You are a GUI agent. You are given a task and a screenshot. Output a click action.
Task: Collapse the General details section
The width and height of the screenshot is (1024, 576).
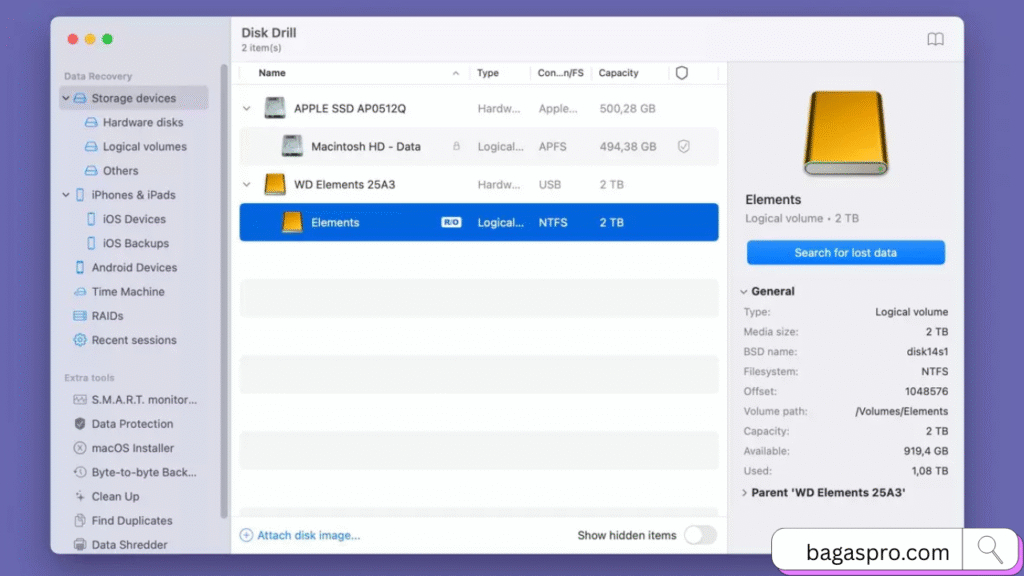click(x=744, y=292)
